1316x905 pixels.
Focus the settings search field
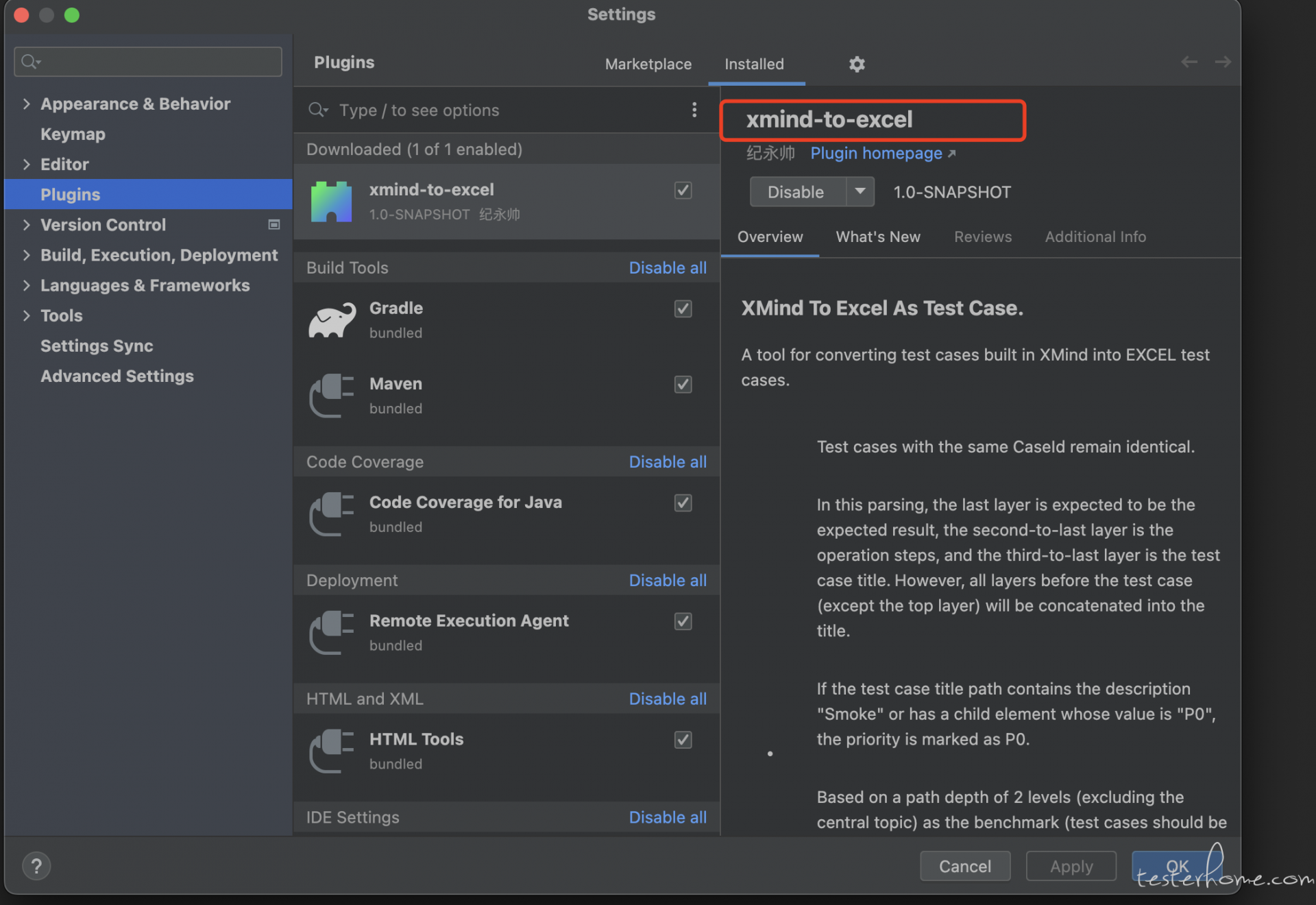[148, 62]
